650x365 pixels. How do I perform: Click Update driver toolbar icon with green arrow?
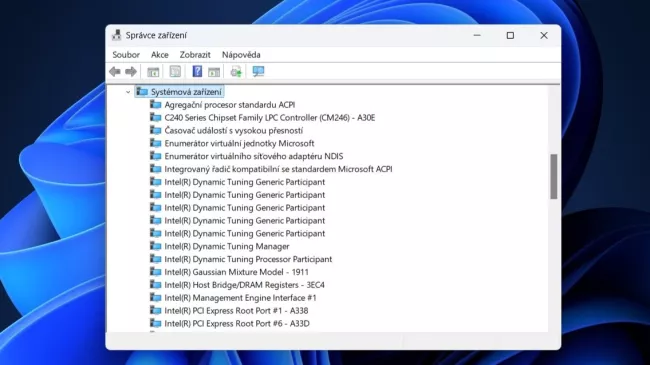pyautogui.click(x=236, y=72)
